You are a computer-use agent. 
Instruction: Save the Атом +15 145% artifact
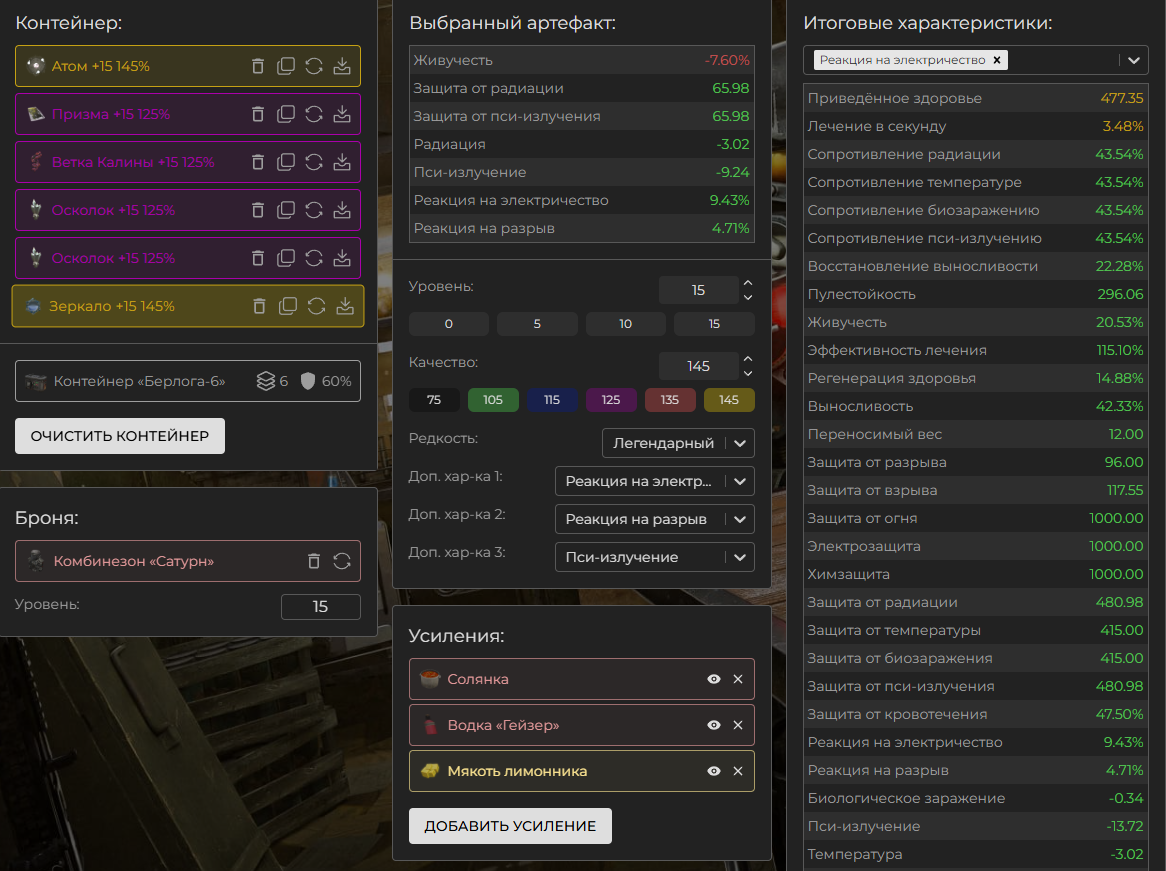pos(342,66)
